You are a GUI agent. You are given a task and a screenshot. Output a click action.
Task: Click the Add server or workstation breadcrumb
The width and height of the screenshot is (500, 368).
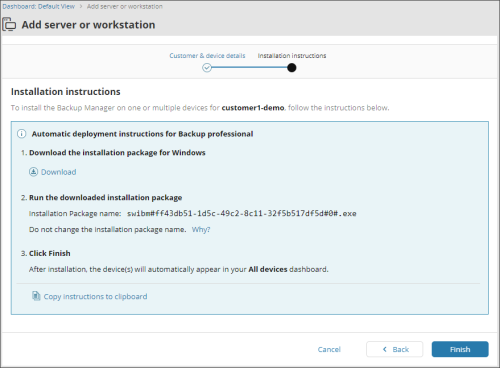pyautogui.click(x=125, y=6)
